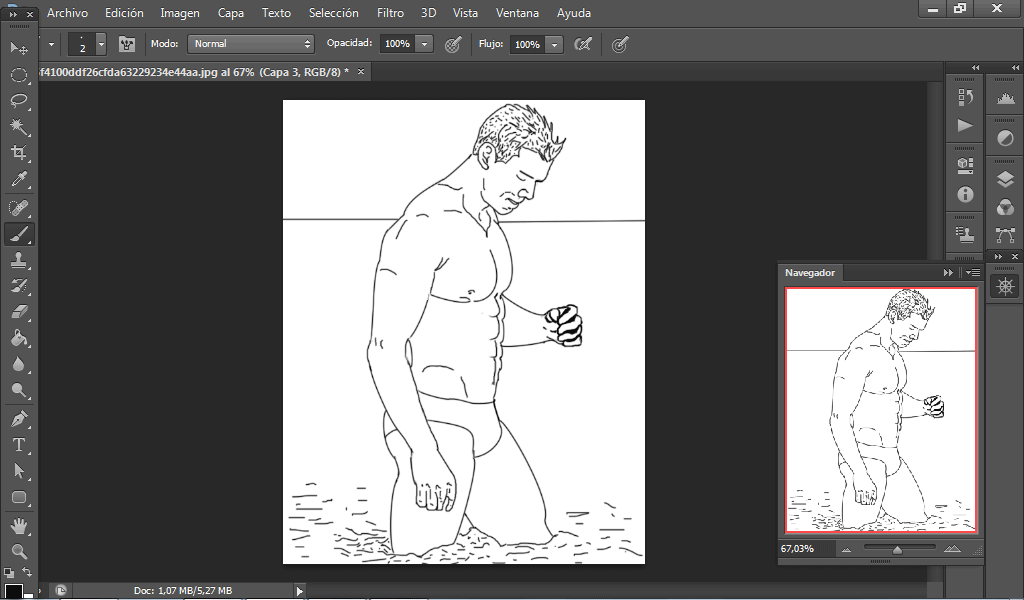Select the Hand tool
The width and height of the screenshot is (1024, 600).
pyautogui.click(x=19, y=526)
